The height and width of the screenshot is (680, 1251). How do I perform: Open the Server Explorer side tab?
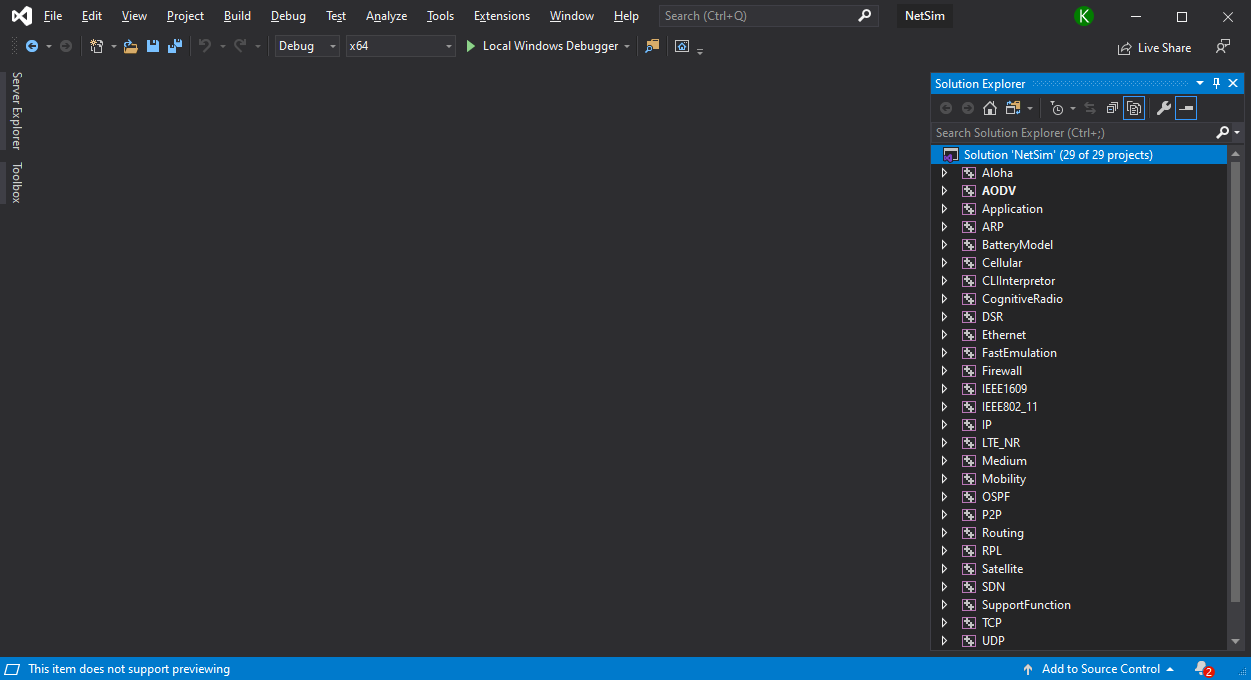coord(16,111)
